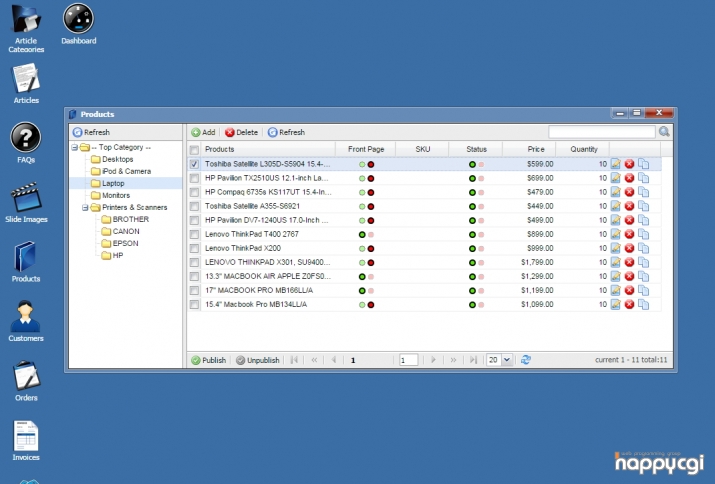This screenshot has height=484, width=715.
Task: Copy the Lenovo ThinkPad T400 2767 product
Action: 643,234
